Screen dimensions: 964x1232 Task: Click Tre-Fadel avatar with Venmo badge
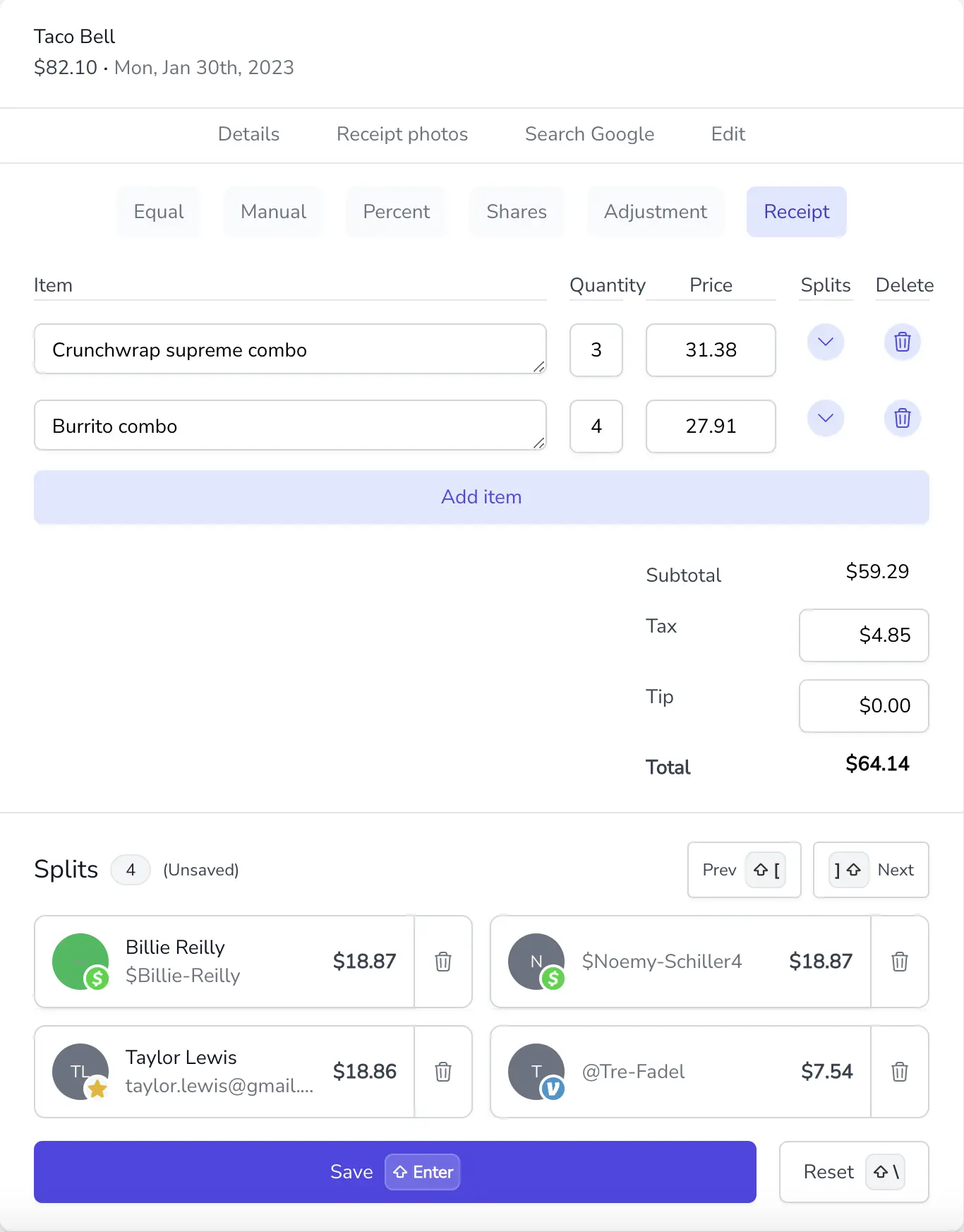[x=536, y=1072]
